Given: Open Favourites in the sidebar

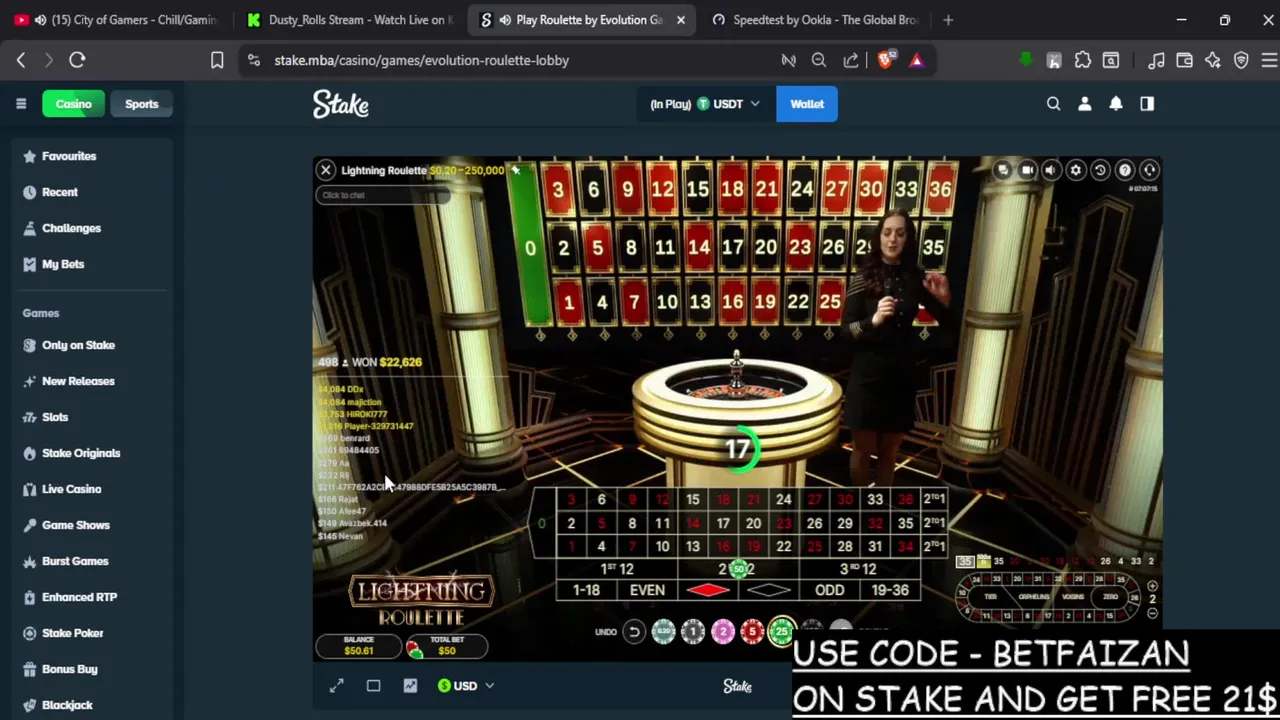Looking at the screenshot, I should point(90,156).
